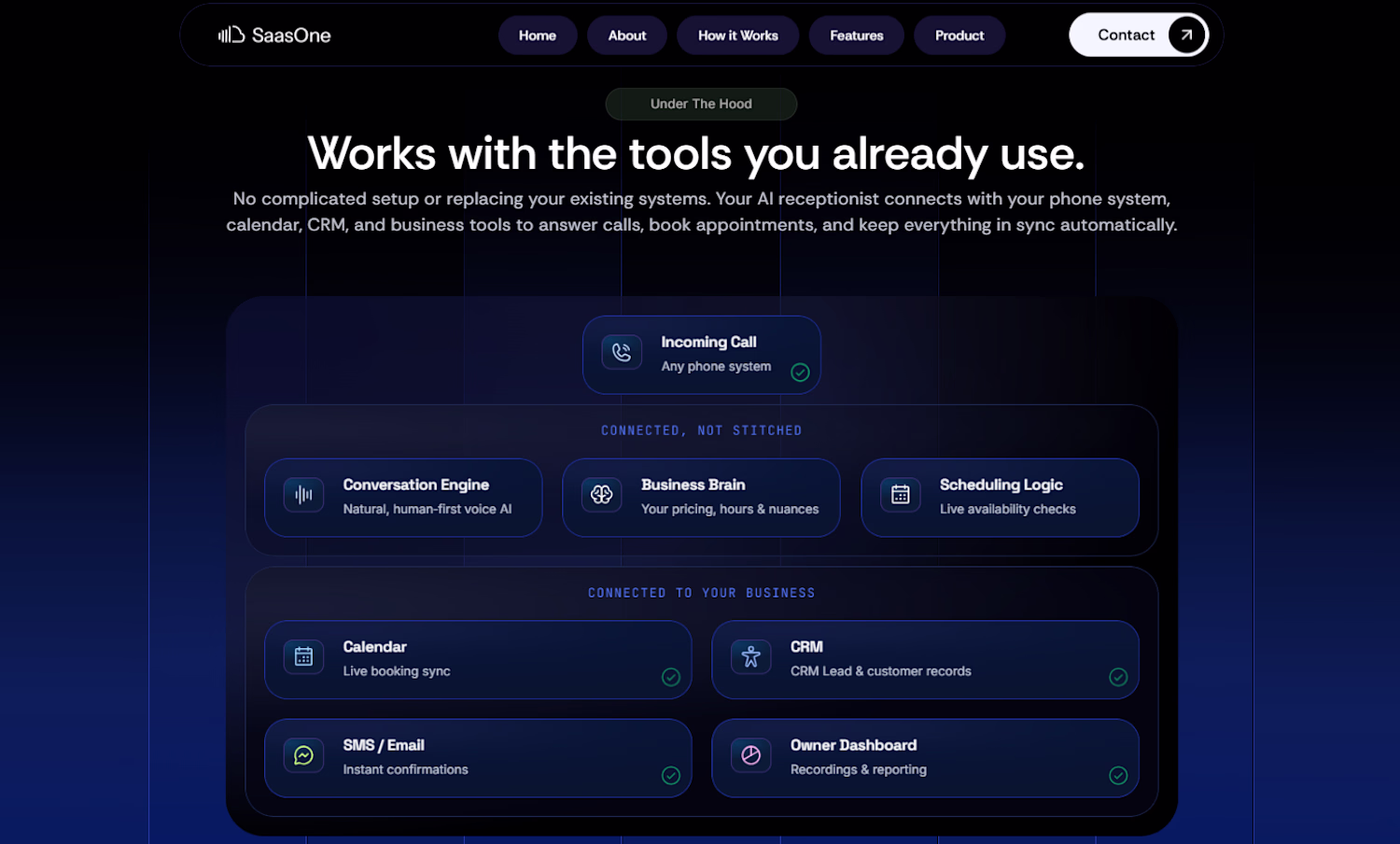Image resolution: width=1400 pixels, height=844 pixels.
Task: Click 'Natural, human-first voice AI' text
Action: [x=427, y=509]
